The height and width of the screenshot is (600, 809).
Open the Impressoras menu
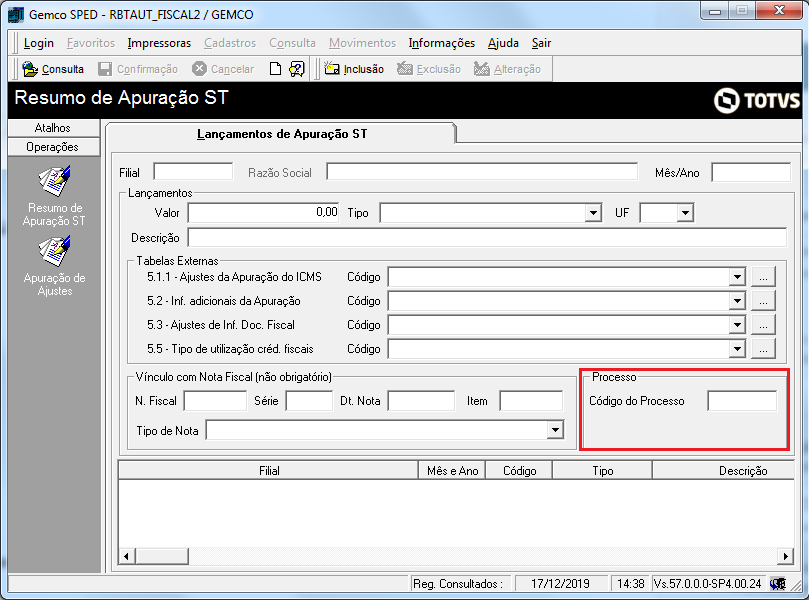click(159, 43)
